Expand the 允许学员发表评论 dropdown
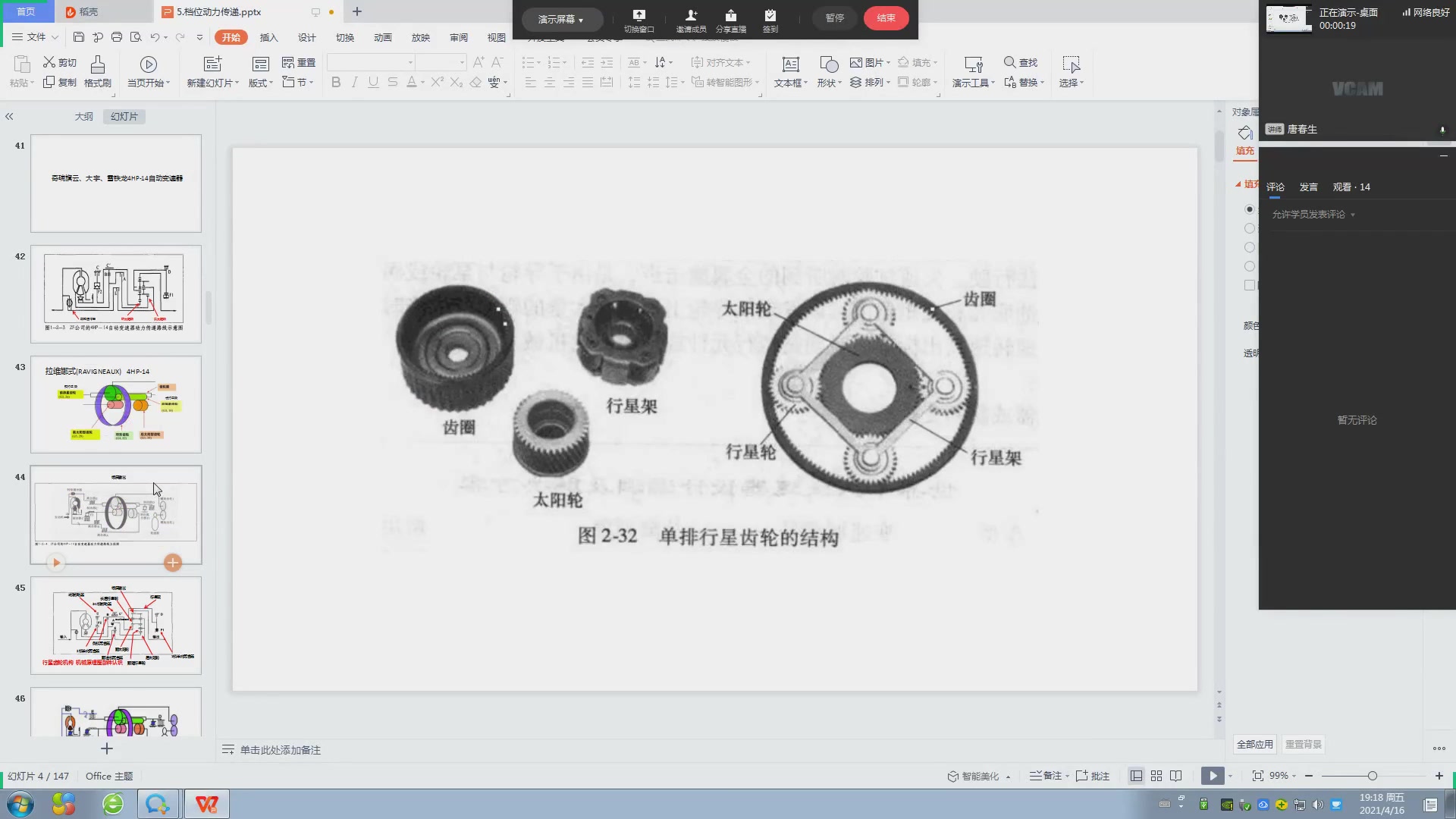Viewport: 1456px width, 819px height. coord(1313,215)
